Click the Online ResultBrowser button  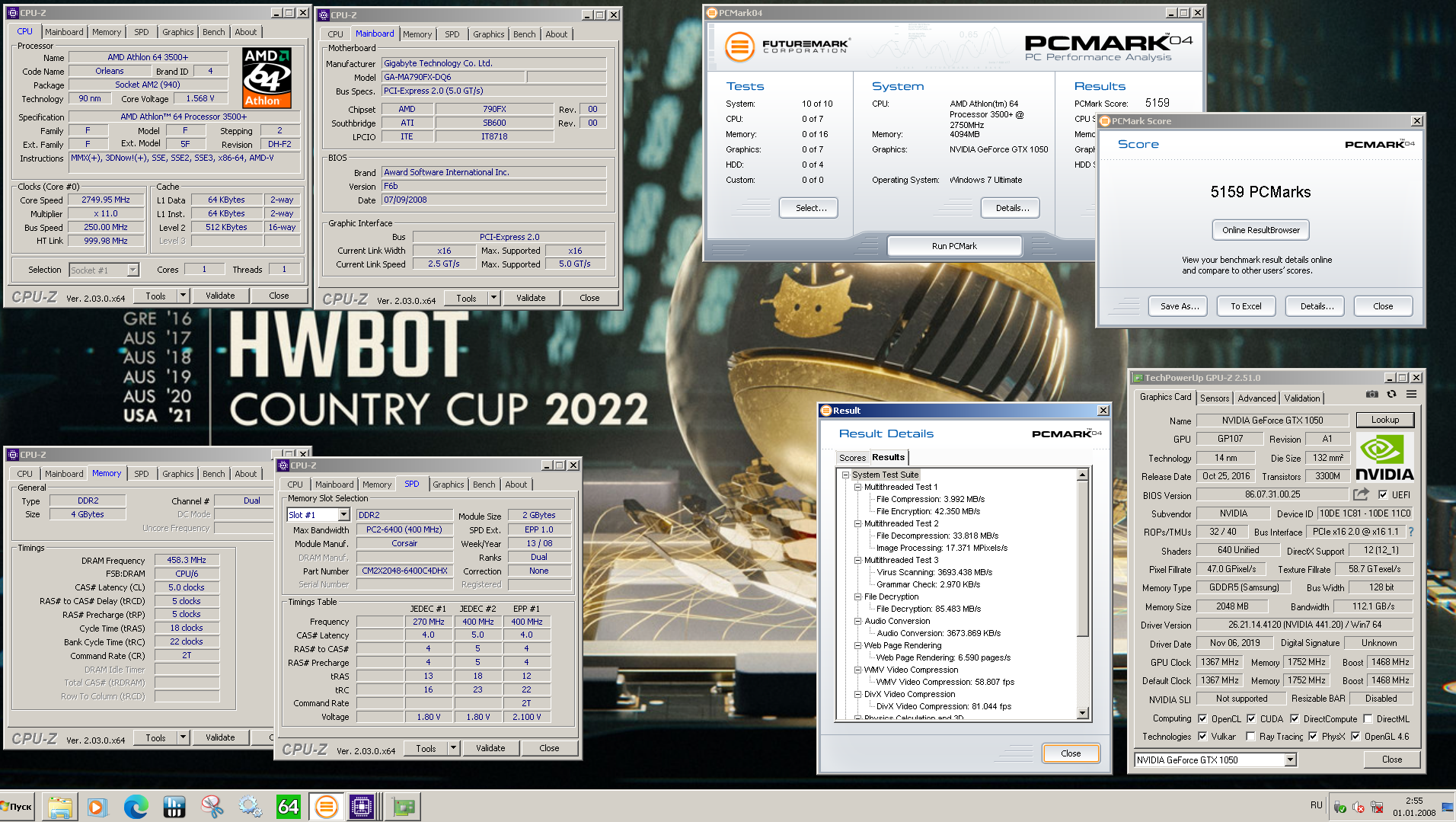1261,230
